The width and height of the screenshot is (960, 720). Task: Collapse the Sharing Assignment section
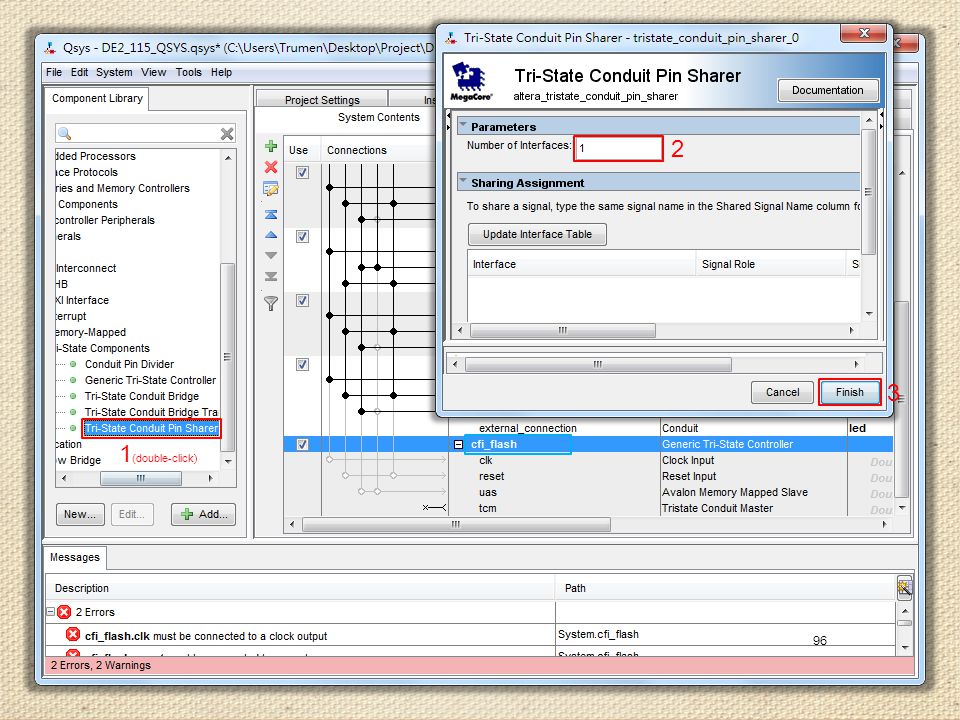coord(463,182)
